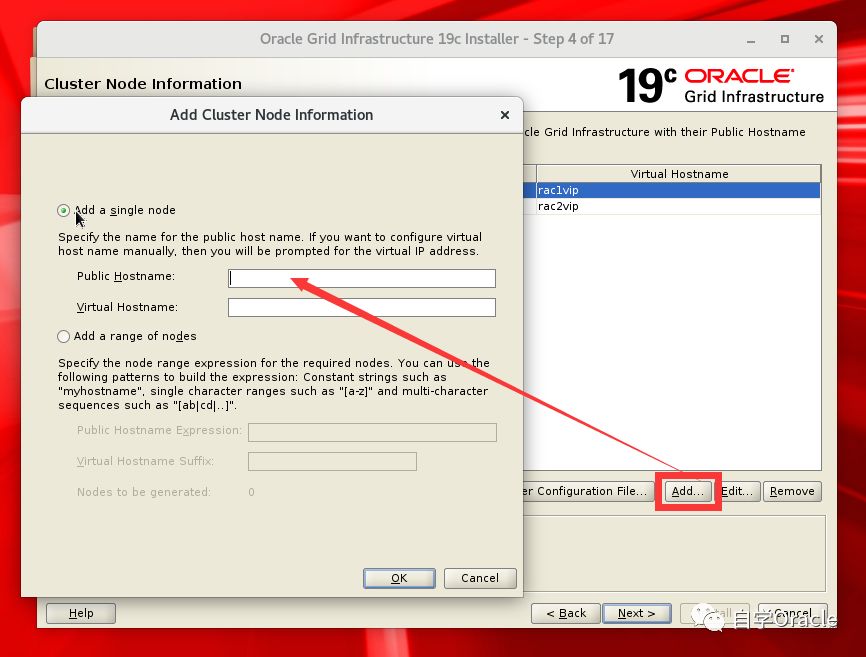Focus the Virtual Hostname input field
The image size is (866, 657).
click(362, 308)
